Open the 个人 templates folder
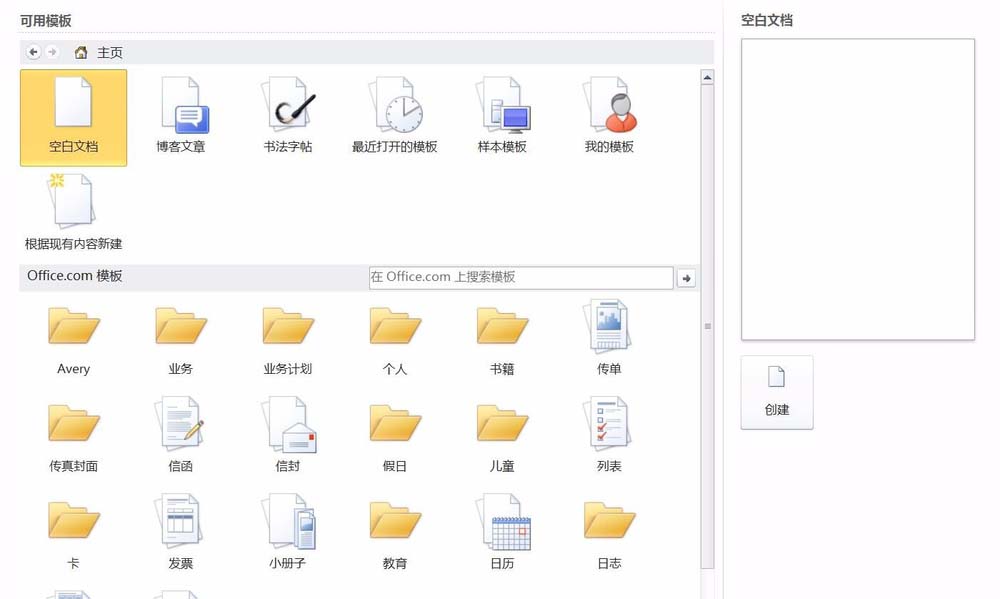The width and height of the screenshot is (1000, 599). [395, 341]
